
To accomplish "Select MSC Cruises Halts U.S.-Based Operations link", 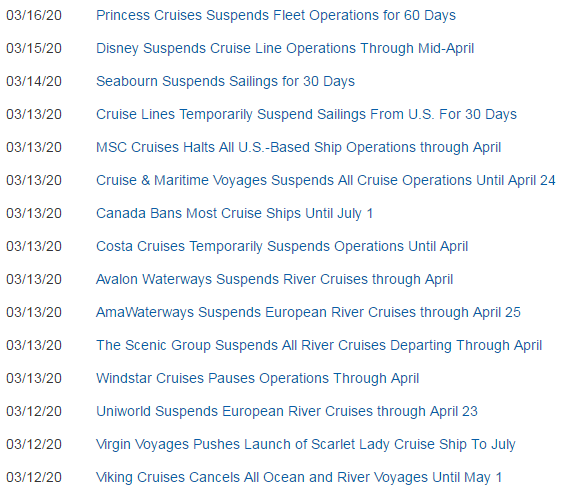I will [x=298, y=148].
